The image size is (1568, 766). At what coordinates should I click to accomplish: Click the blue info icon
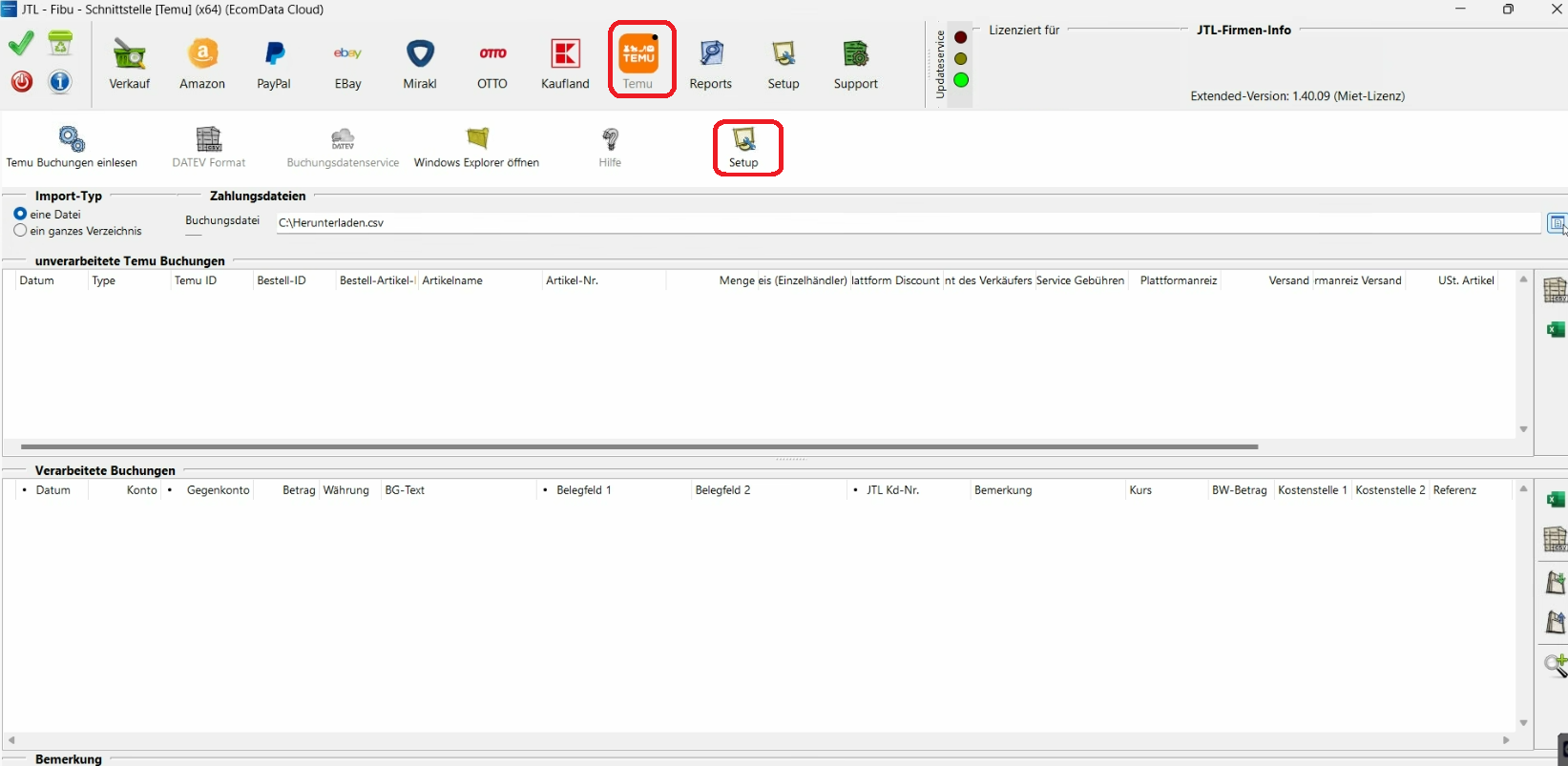point(60,81)
